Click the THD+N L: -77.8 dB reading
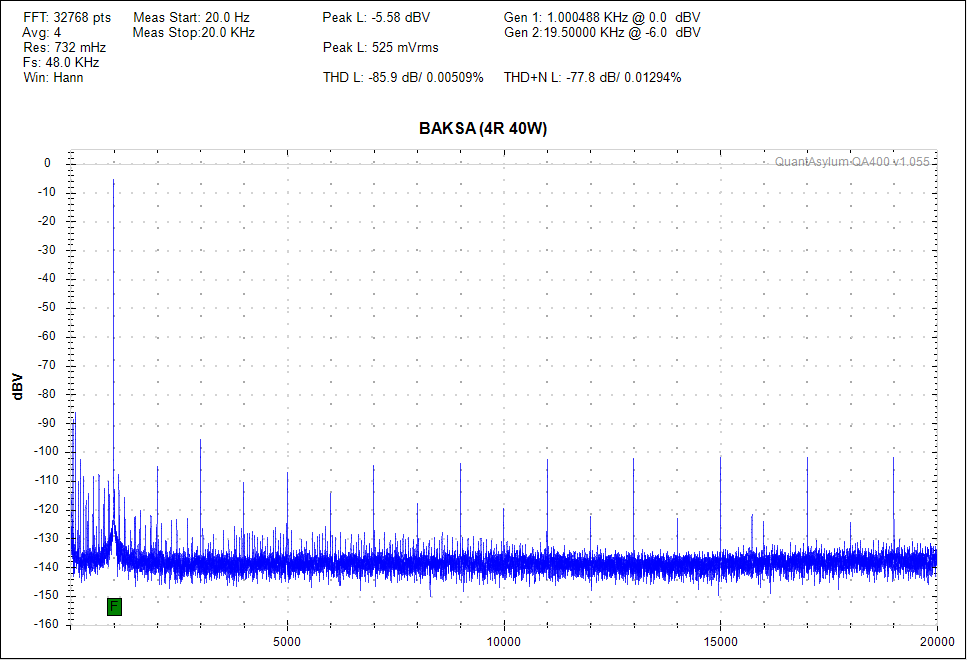Image resolution: width=967 pixels, height=660 pixels. click(592, 78)
